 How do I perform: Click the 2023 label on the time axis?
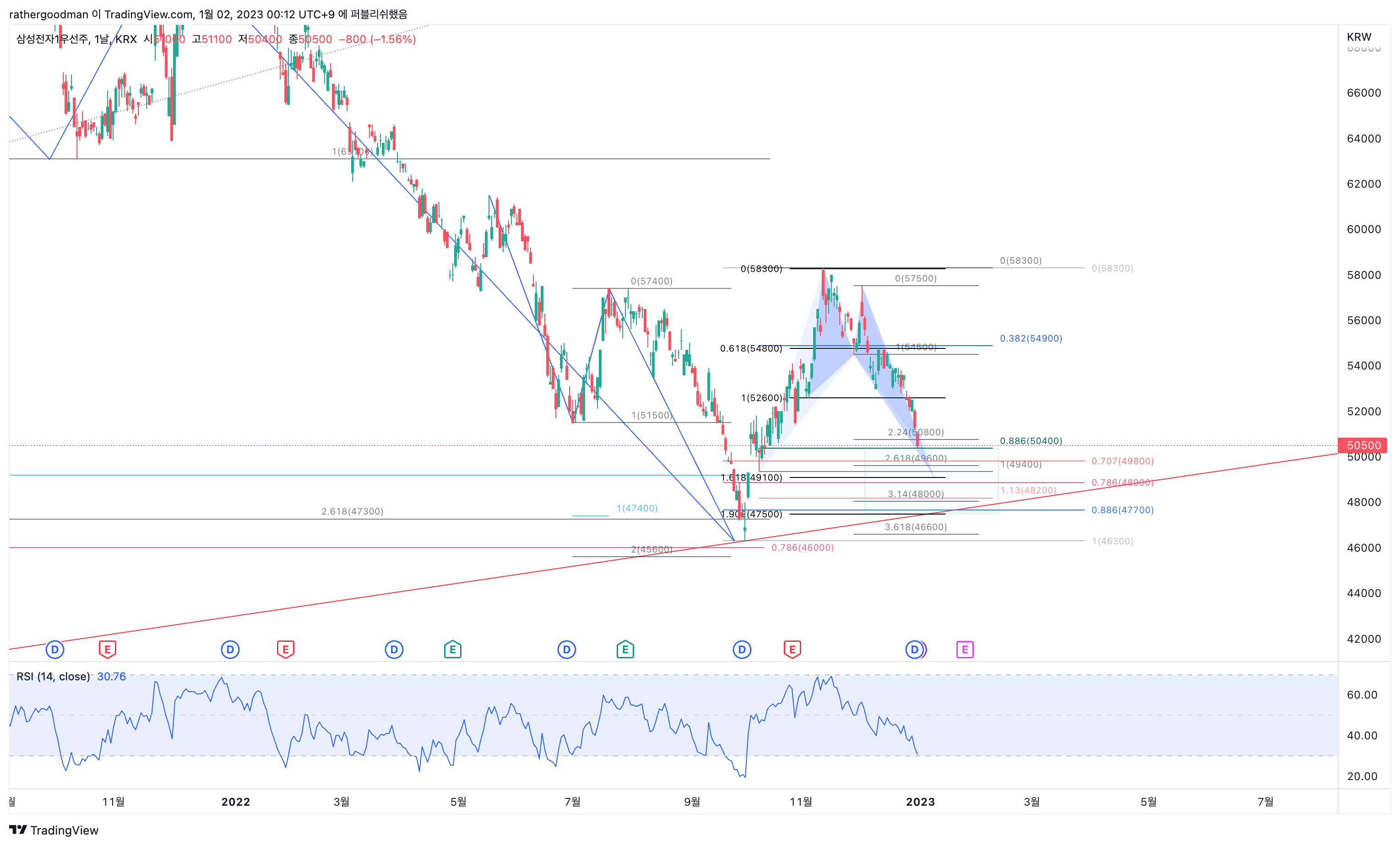[x=920, y=802]
